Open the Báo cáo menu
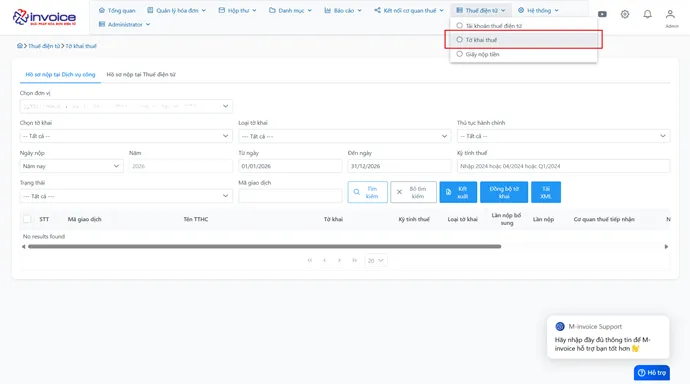Screen dimensions: 690x384 343,10
